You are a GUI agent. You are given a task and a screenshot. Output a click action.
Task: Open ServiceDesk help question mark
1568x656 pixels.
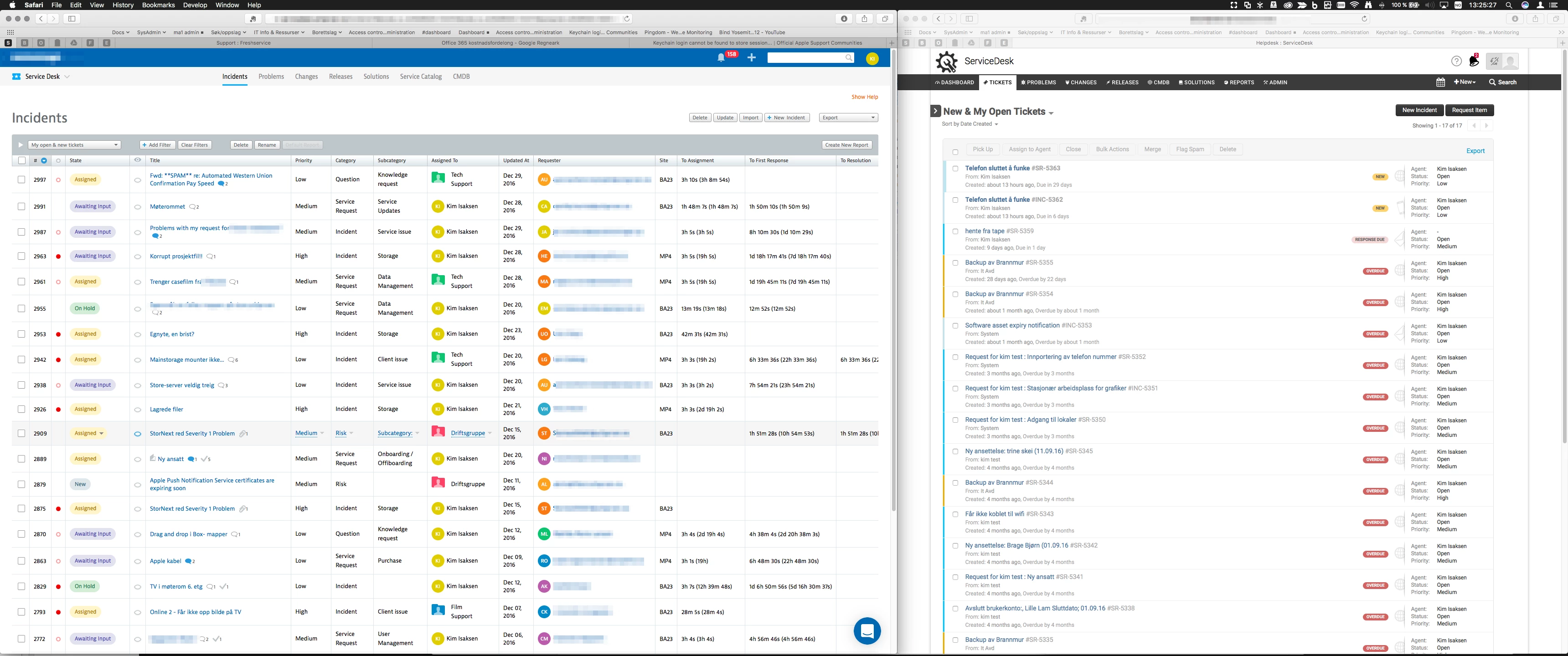(x=1456, y=61)
